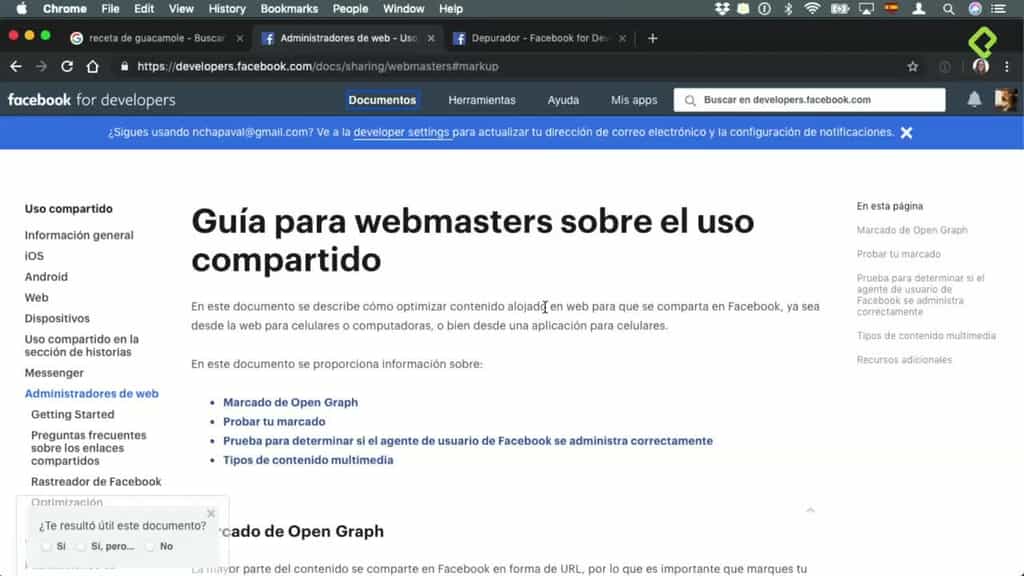View Facebook developer notifications bell
The width and height of the screenshot is (1024, 576).
pos(974,99)
